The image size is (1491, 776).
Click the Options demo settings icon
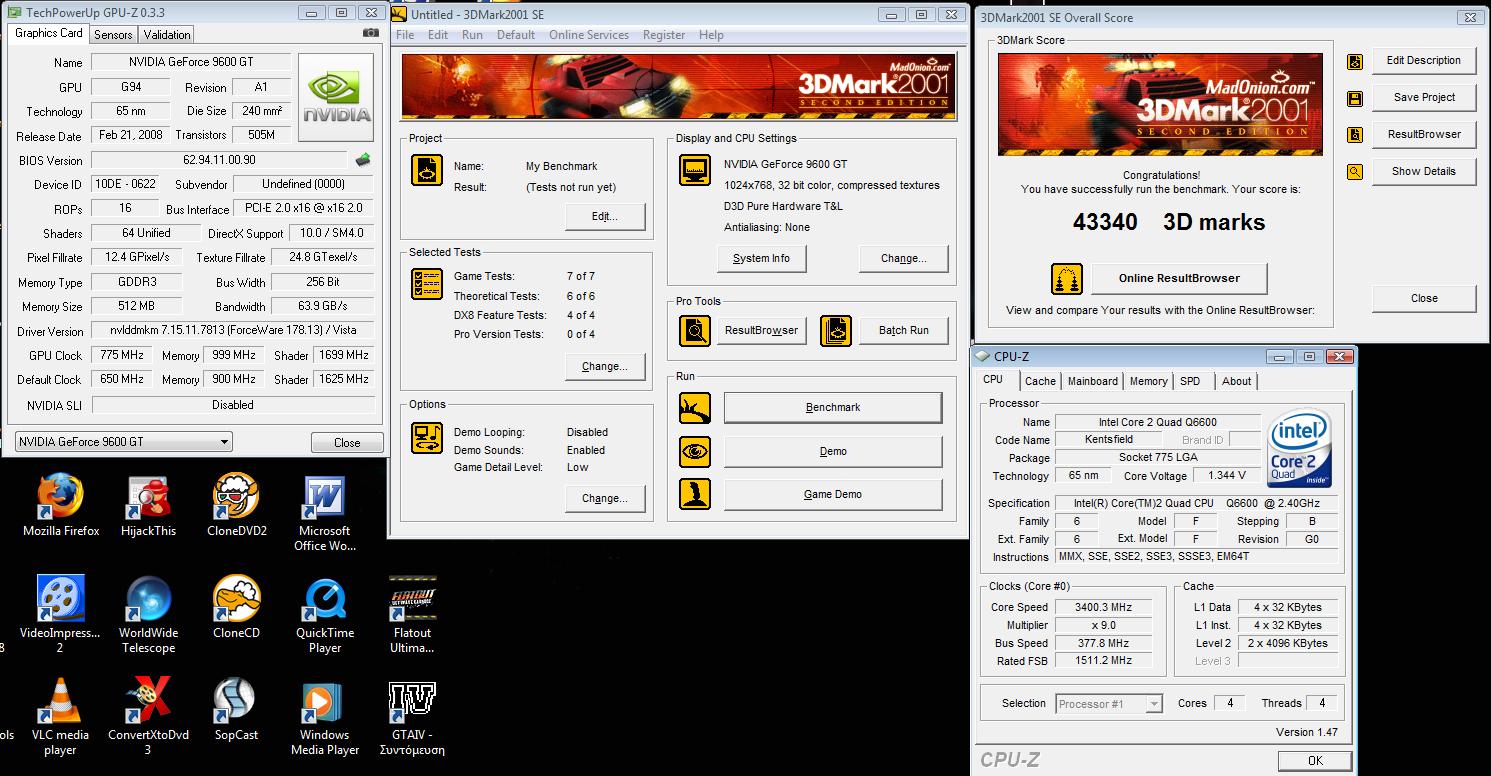(x=427, y=438)
